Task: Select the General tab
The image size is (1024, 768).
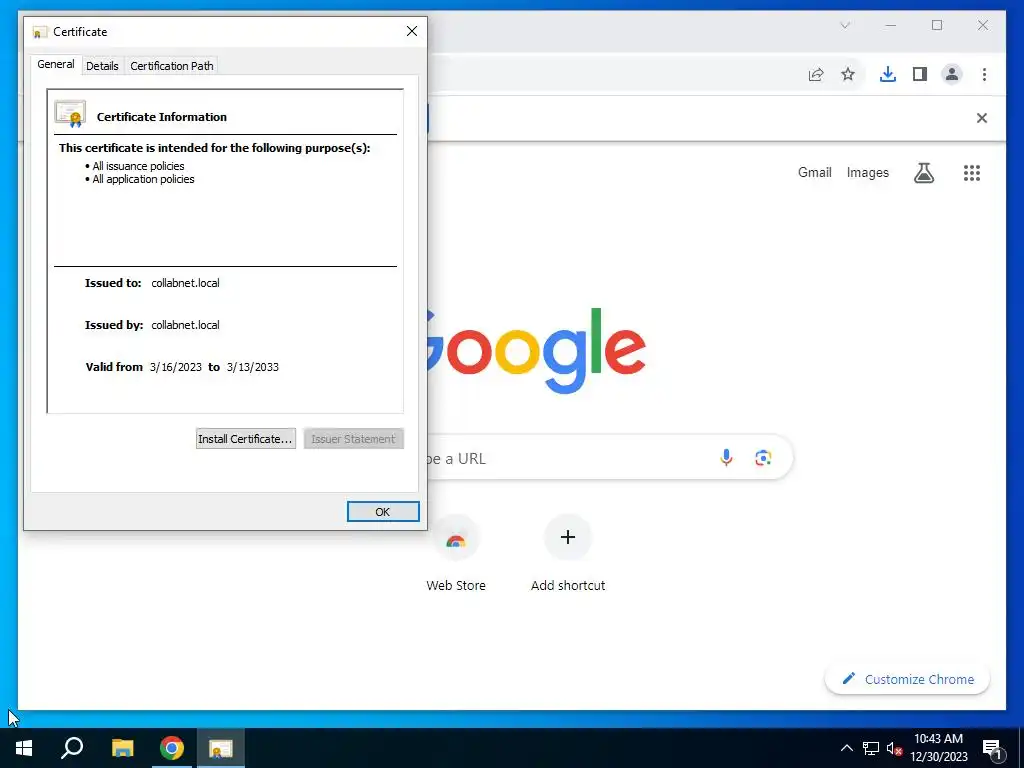Action: 56,64
